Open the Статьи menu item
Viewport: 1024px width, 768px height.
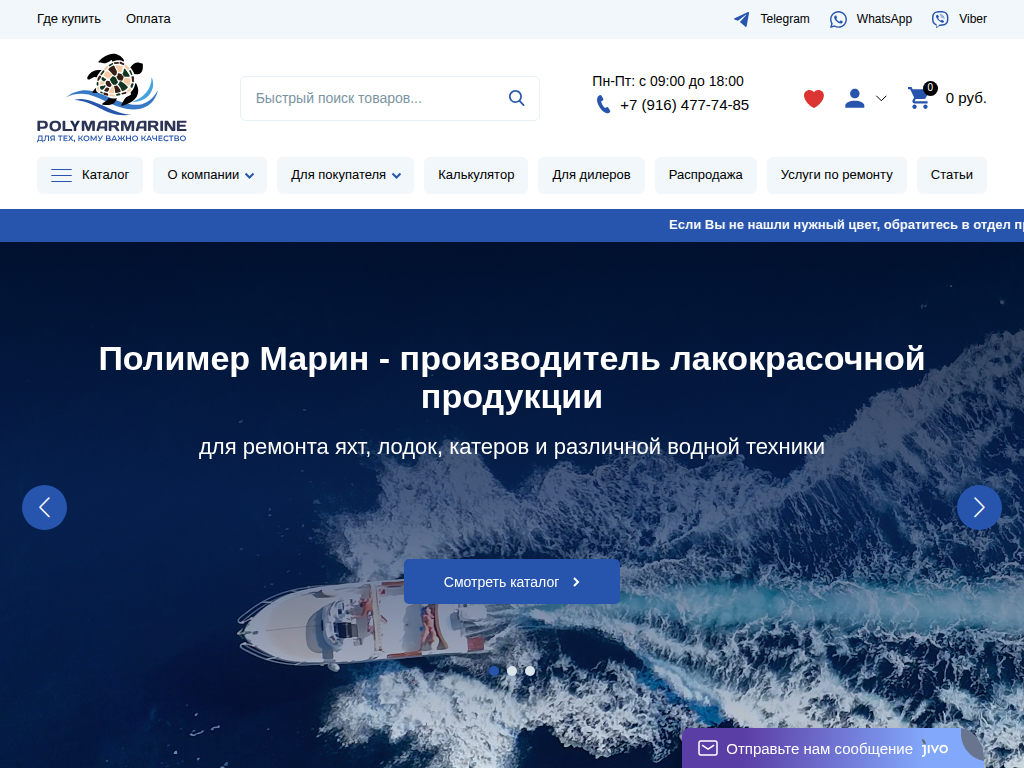click(x=950, y=175)
